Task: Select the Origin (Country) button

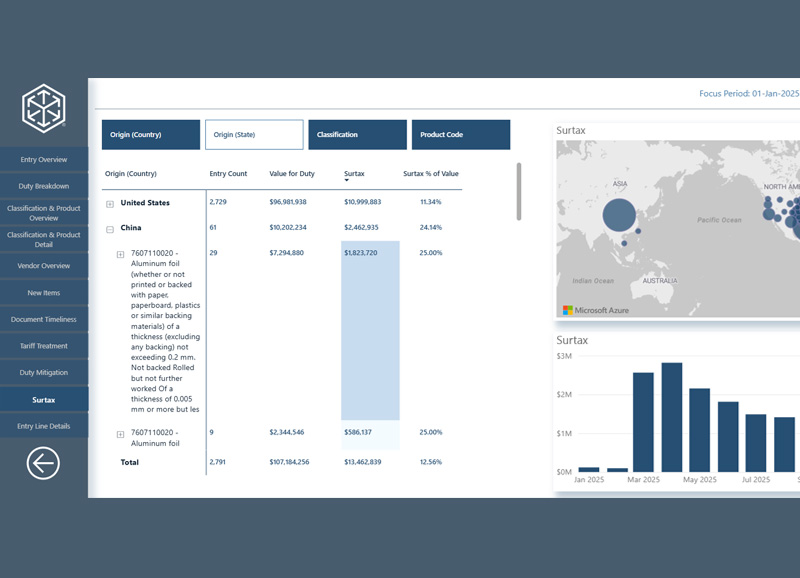Action: [151, 134]
